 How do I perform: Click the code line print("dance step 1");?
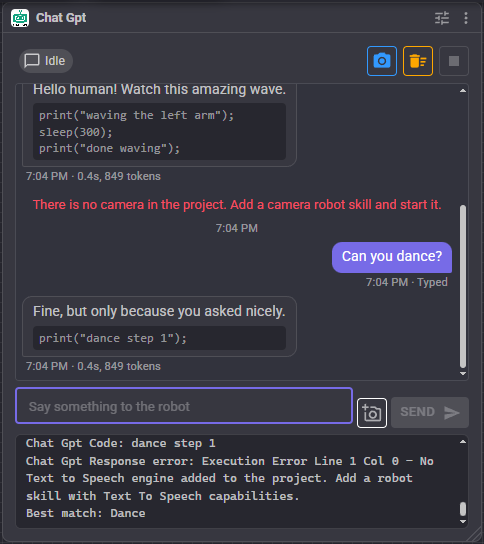pos(113,338)
